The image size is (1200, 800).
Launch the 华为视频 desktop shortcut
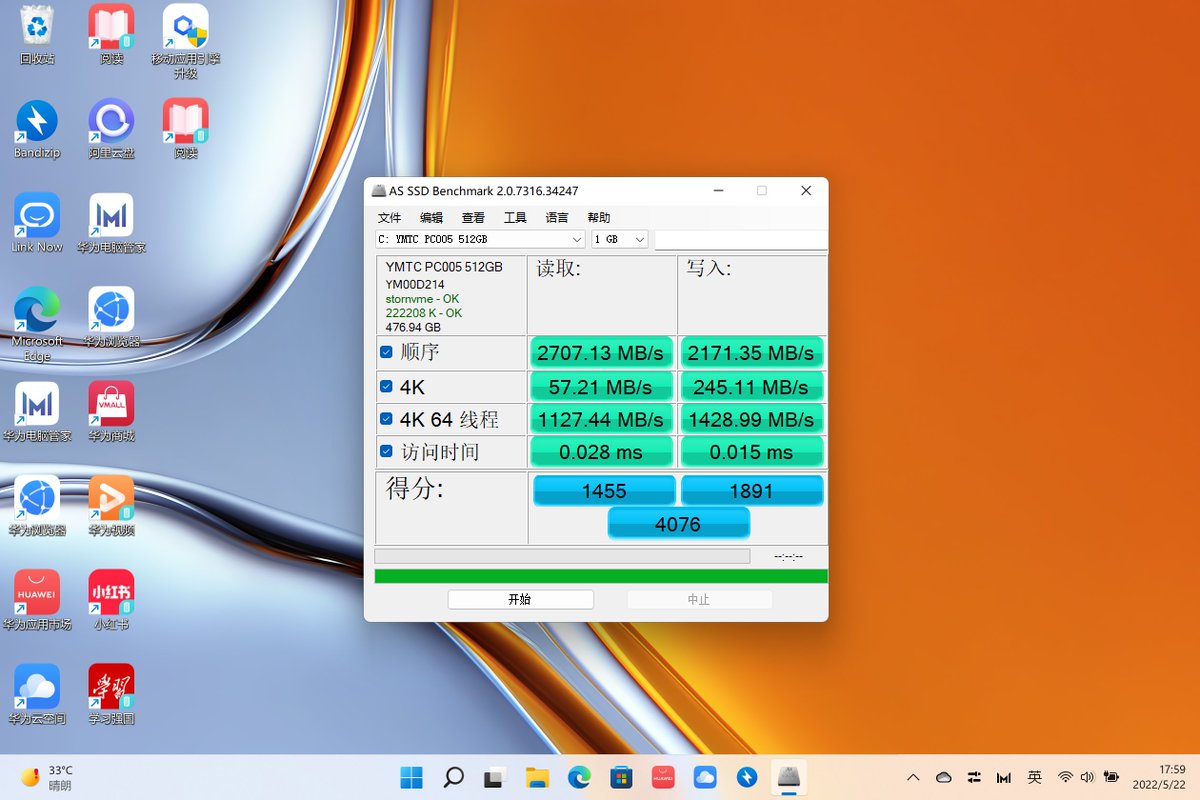click(x=111, y=506)
